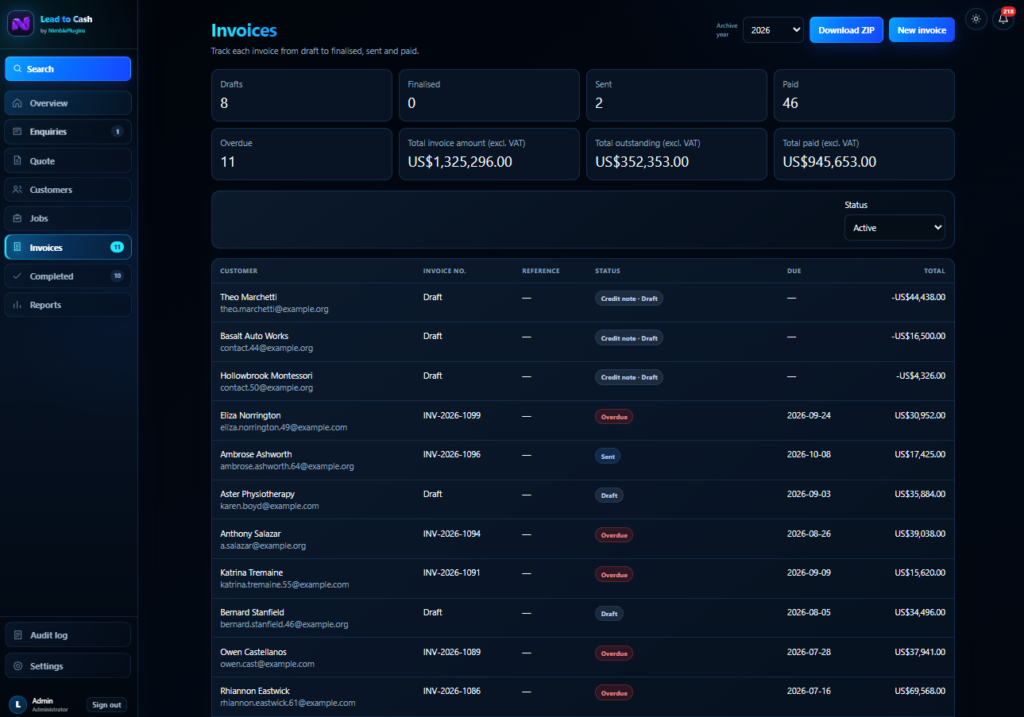The width and height of the screenshot is (1024, 717).
Task: Click the Overdue badge for Anthony Salazar
Action: point(614,535)
